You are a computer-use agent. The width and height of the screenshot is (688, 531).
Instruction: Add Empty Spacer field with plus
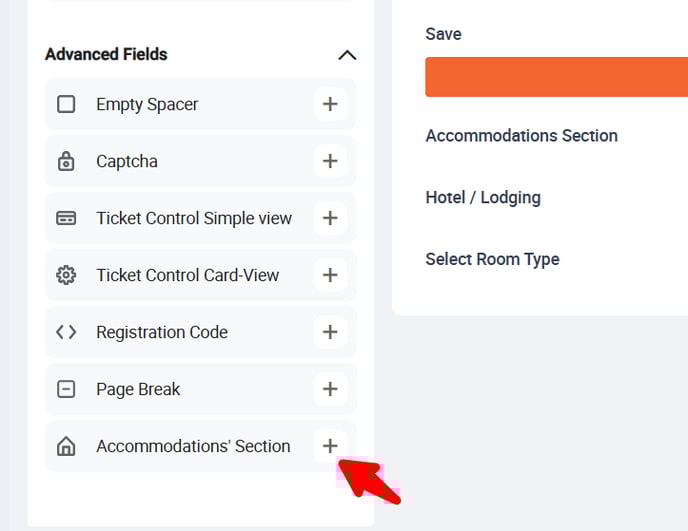tap(330, 104)
